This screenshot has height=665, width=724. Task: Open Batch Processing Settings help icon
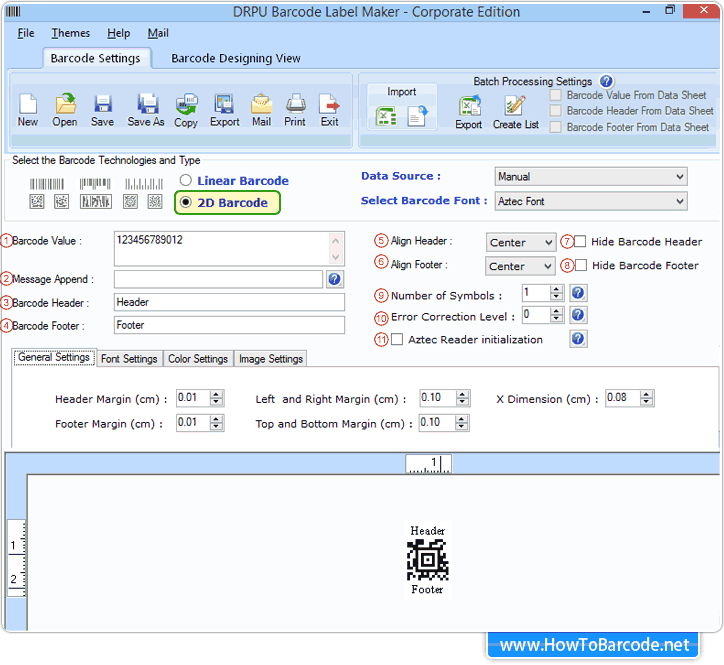click(606, 81)
